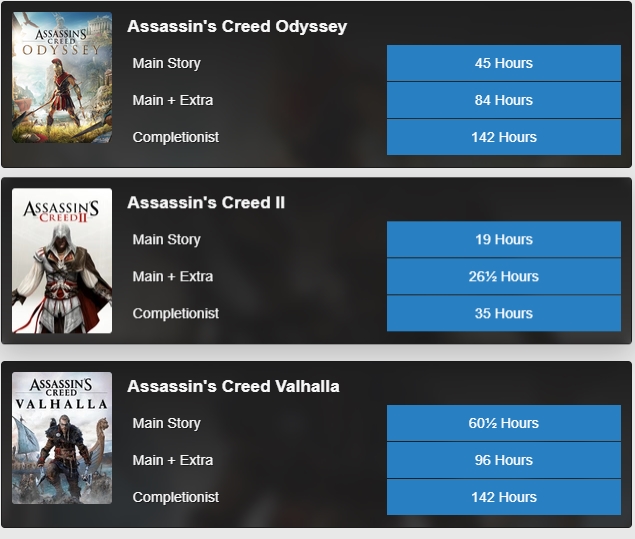Click Main Story label under Odyssey
Screen dimensions: 635x539
point(167,63)
